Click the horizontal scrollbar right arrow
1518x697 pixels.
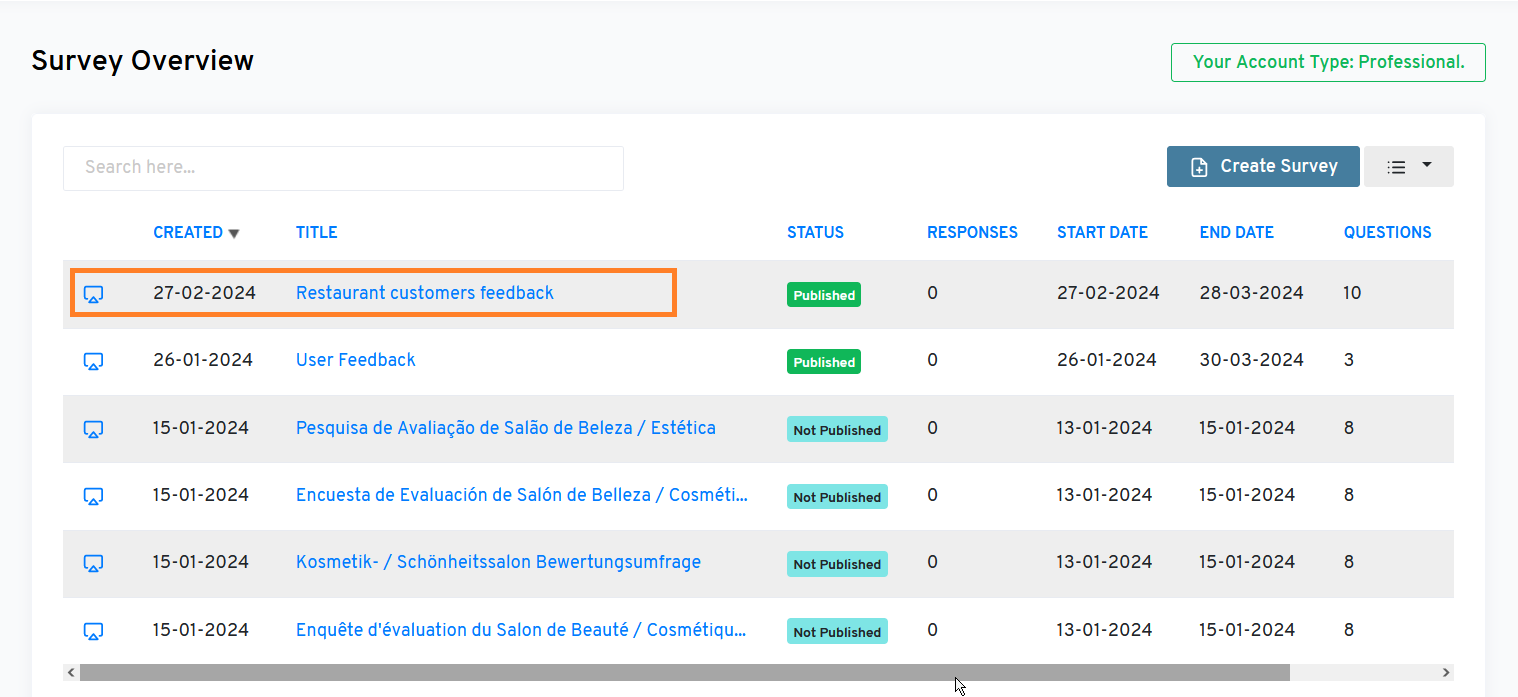1445,673
